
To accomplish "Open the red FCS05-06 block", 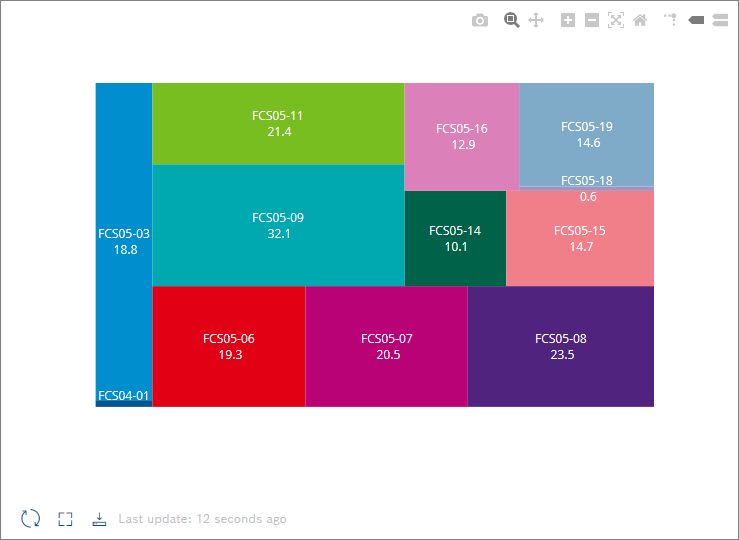I will pyautogui.click(x=229, y=346).
